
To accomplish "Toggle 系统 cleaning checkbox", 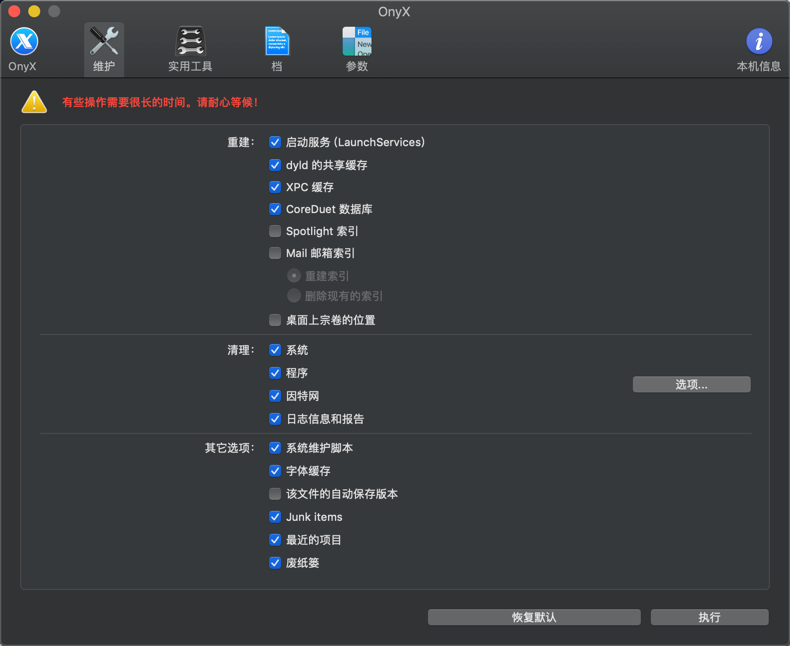I will tap(275, 350).
